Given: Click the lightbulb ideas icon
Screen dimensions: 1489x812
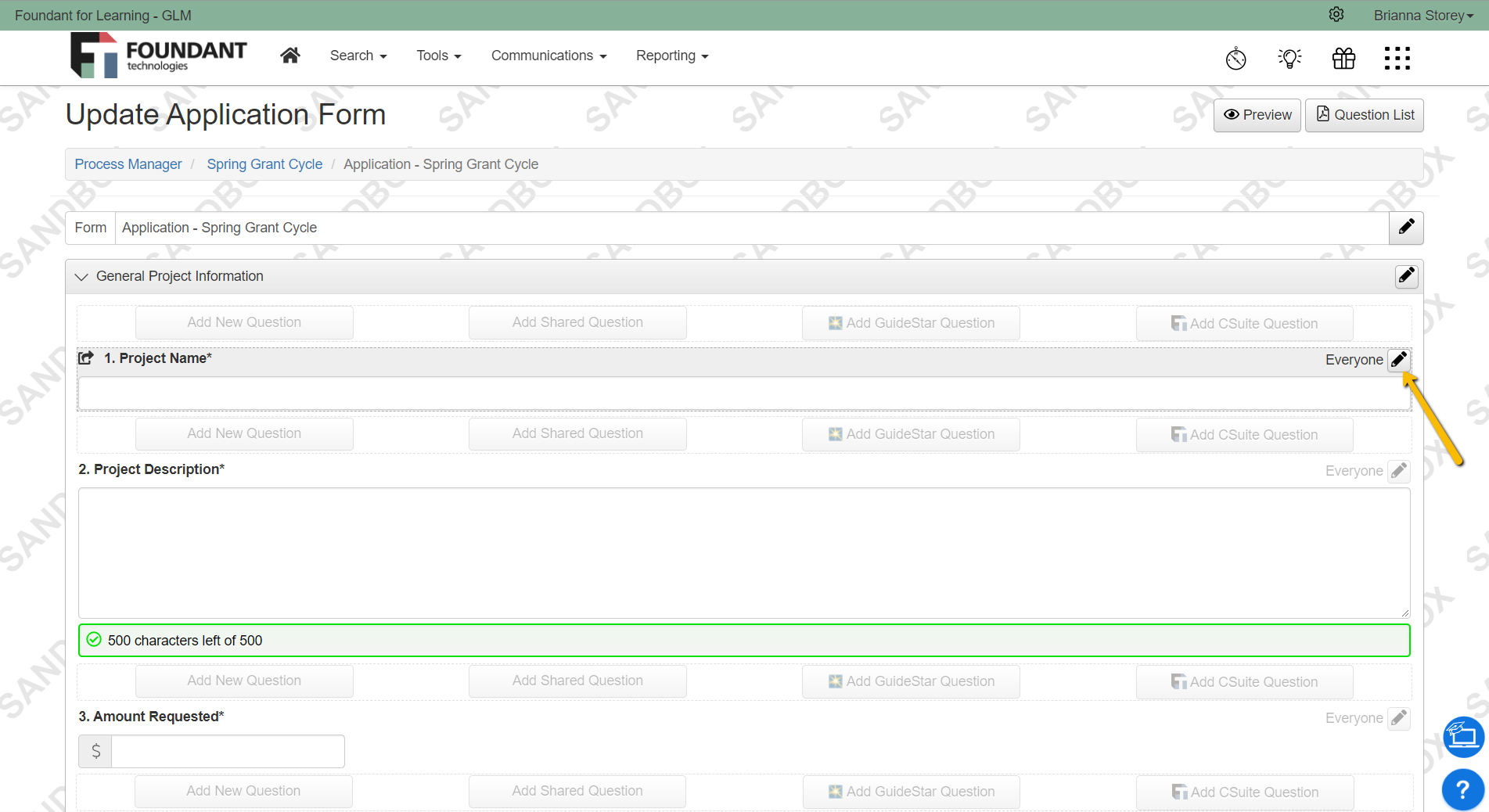Looking at the screenshot, I should (x=1290, y=58).
